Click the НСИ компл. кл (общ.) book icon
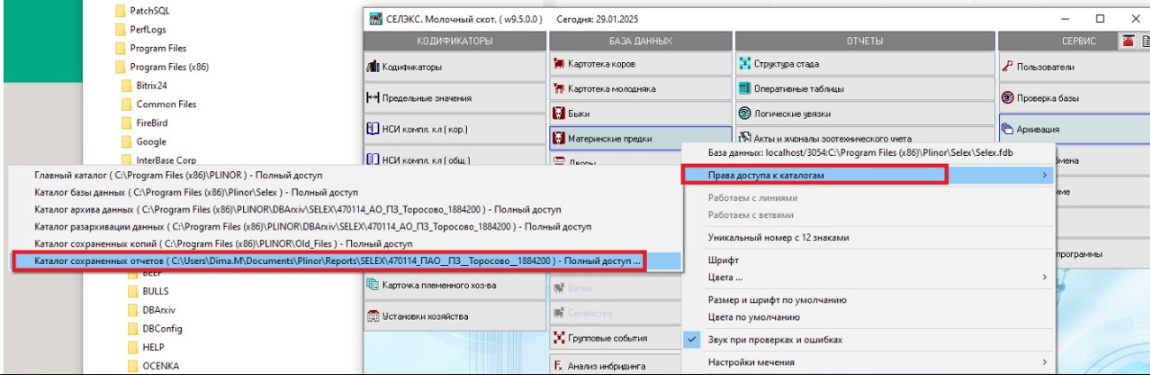Image resolution: width=1150 pixels, height=375 pixels. (373, 159)
